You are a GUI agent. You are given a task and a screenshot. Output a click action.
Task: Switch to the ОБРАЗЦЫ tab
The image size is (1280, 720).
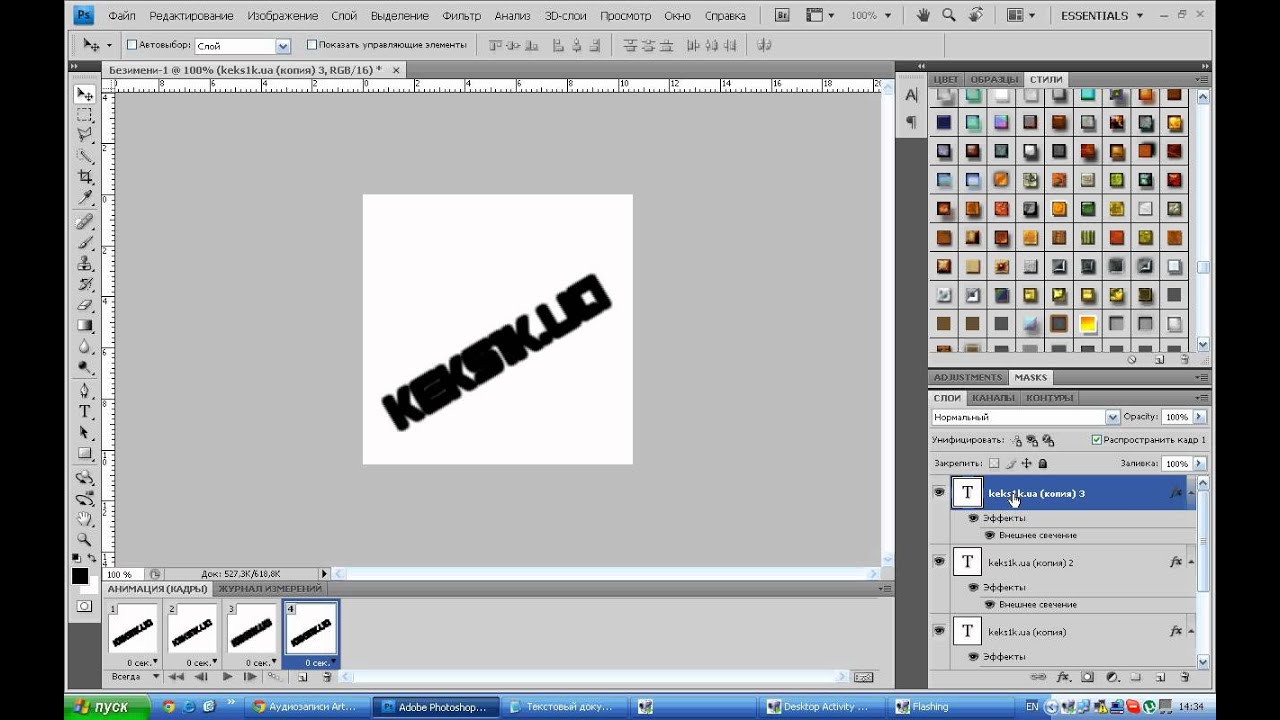point(994,79)
